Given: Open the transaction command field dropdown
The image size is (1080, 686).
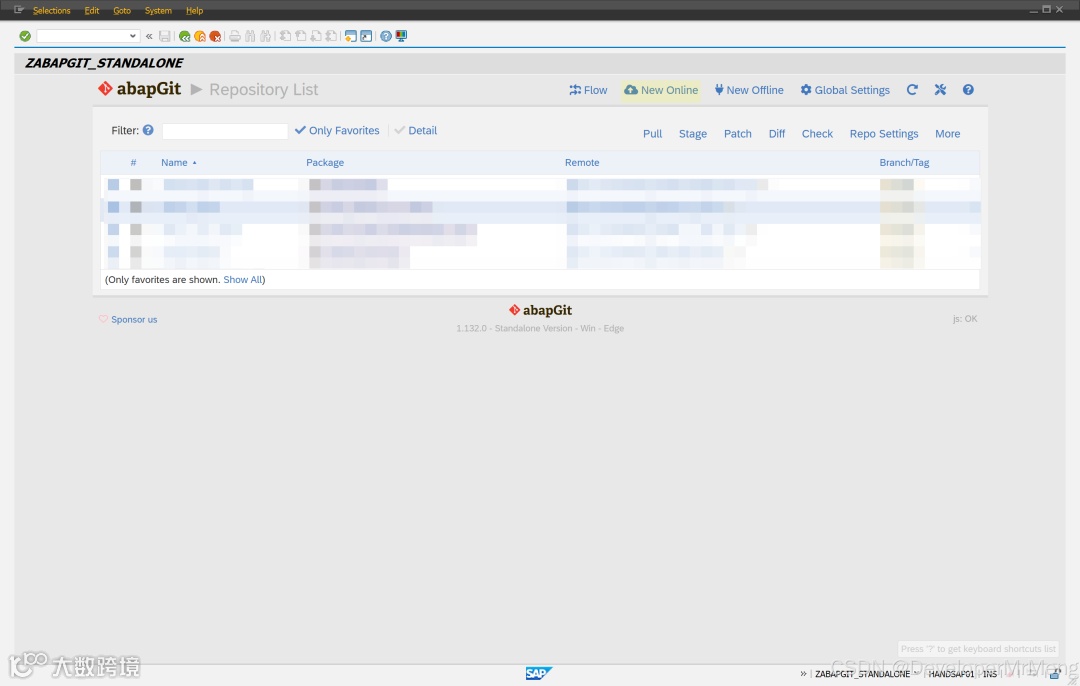Looking at the screenshot, I should click(132, 36).
